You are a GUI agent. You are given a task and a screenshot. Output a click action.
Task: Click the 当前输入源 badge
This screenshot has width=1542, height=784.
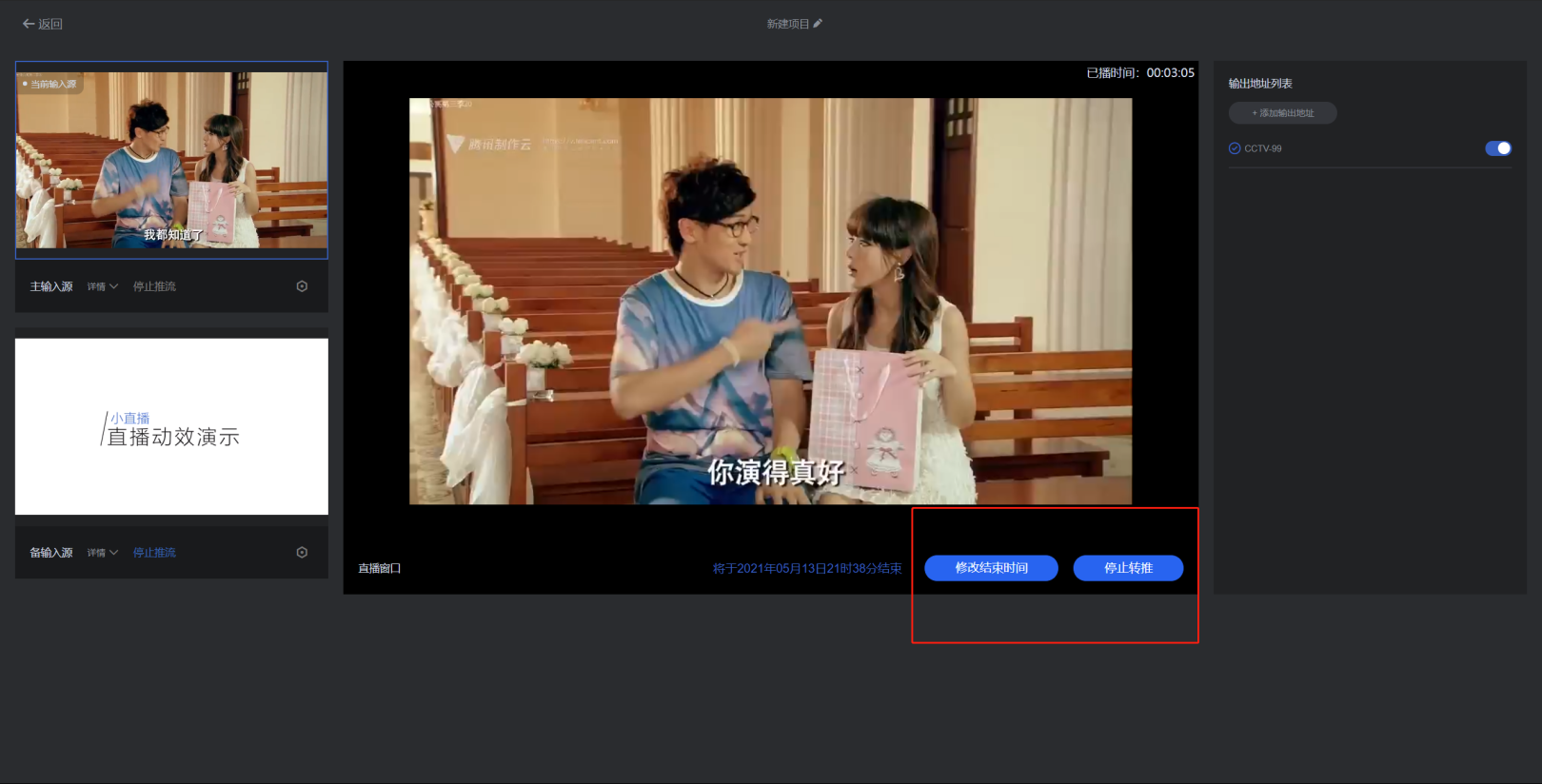coord(49,84)
